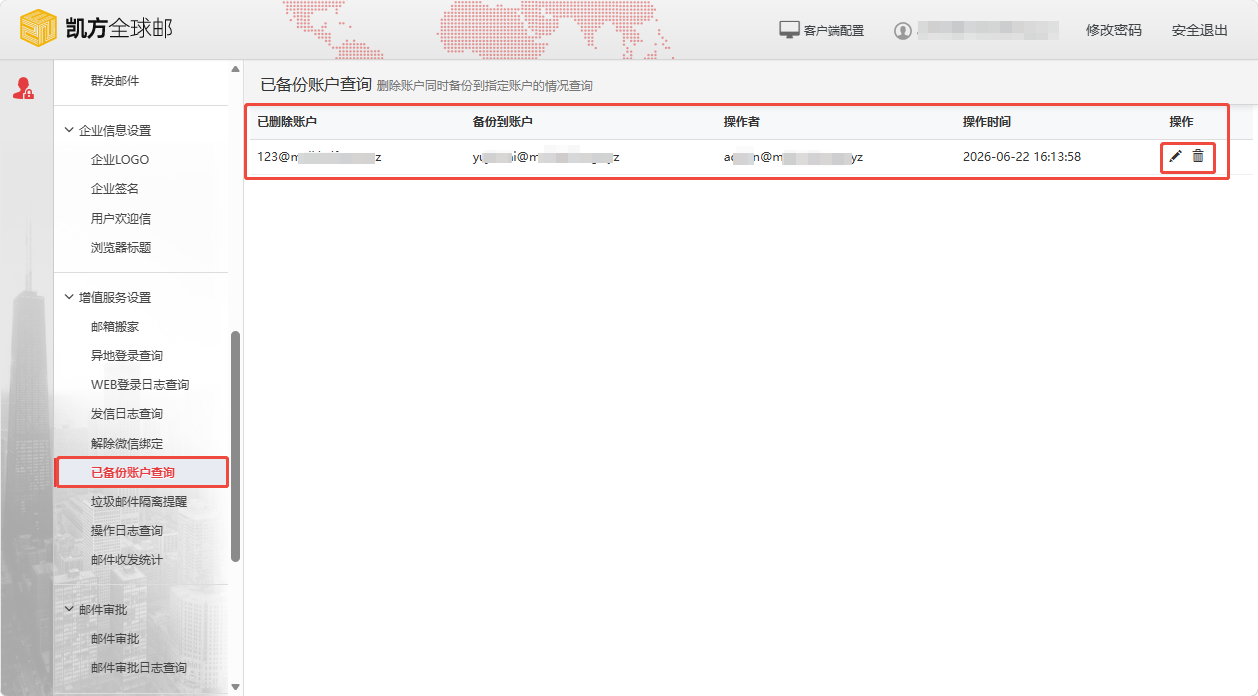Click the 已备份账户查询 page title

point(316,84)
